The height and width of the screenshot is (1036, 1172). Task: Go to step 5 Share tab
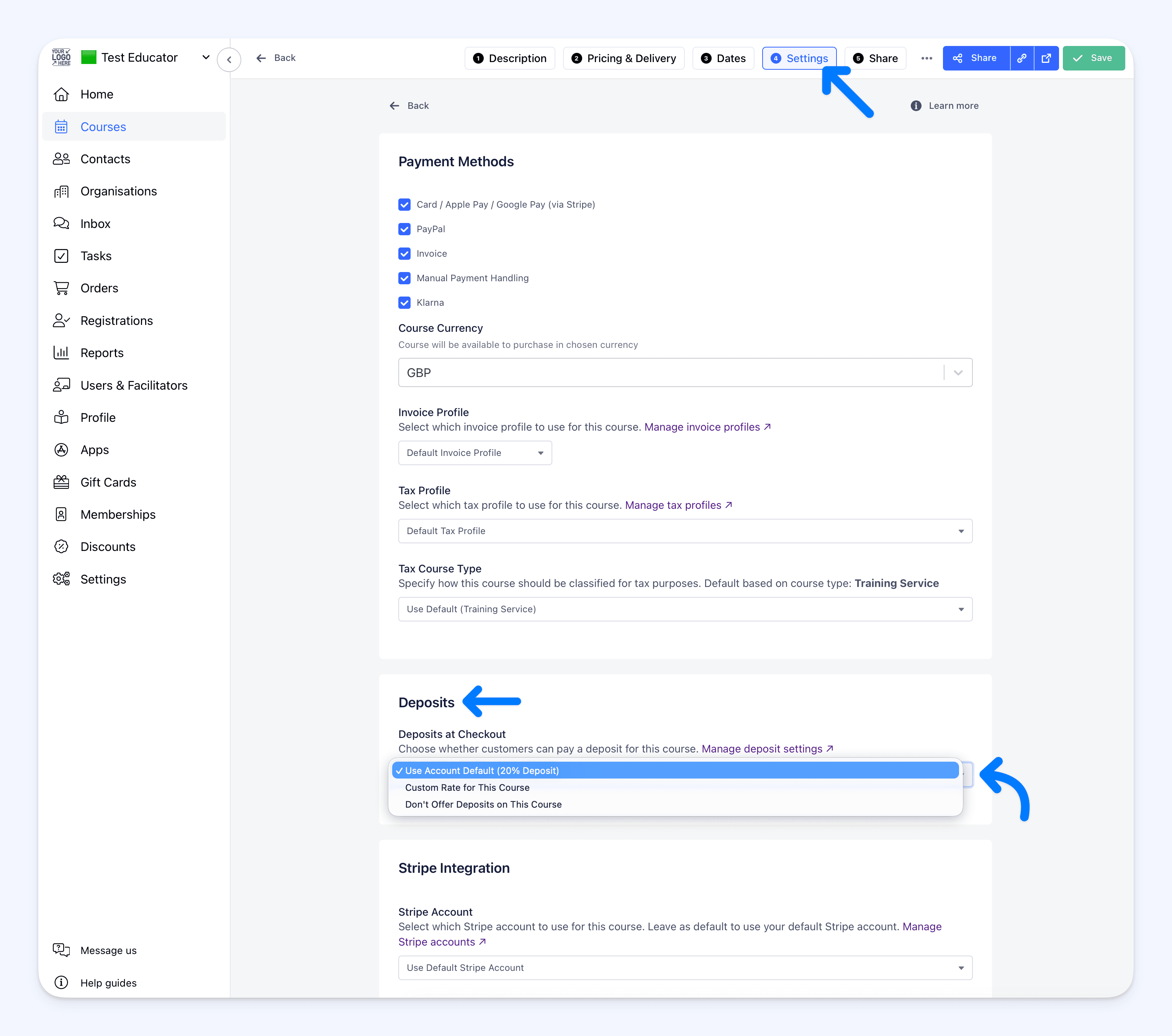coord(876,58)
